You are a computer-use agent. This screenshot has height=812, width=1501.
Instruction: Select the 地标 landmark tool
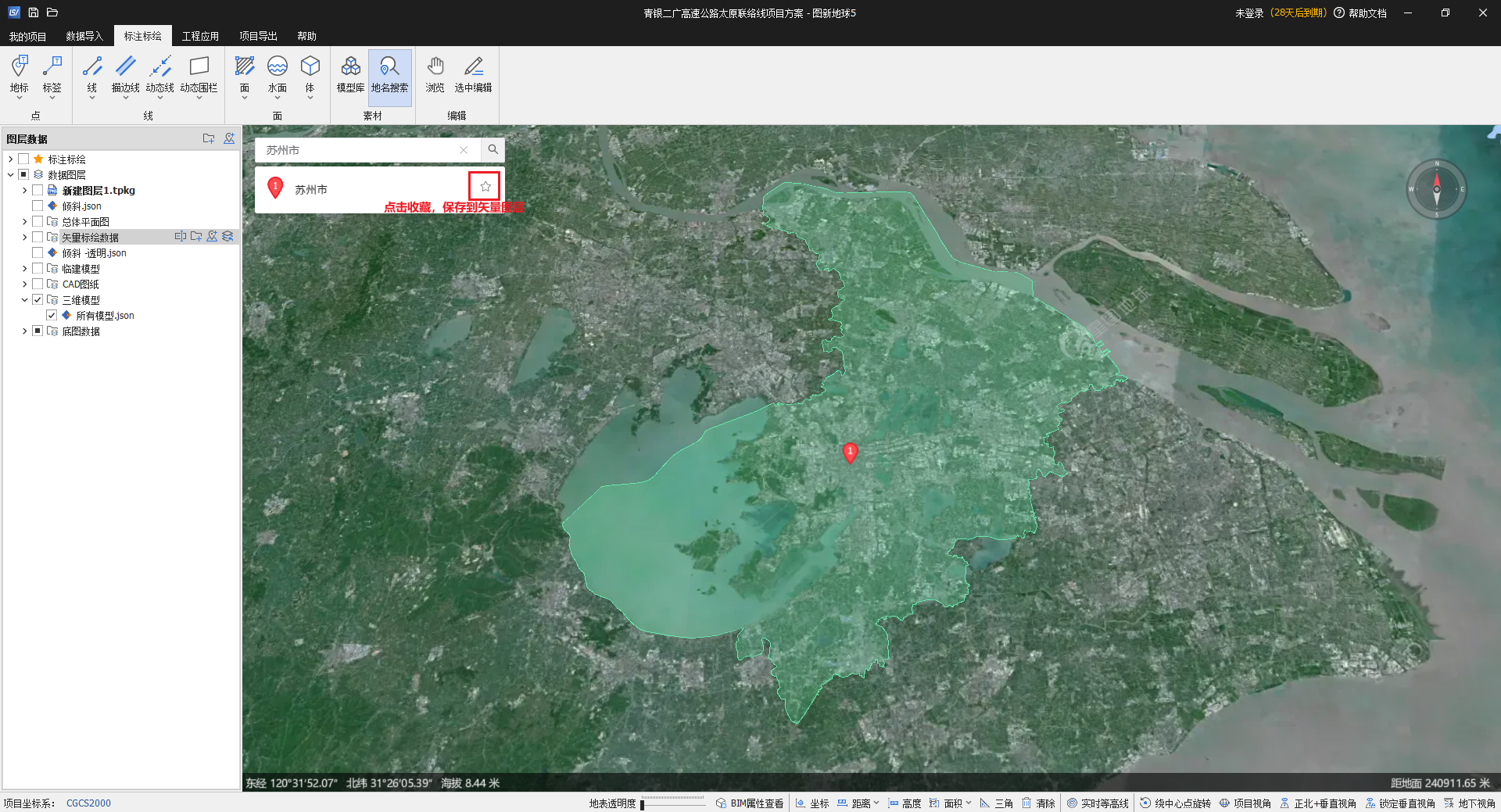point(19,74)
